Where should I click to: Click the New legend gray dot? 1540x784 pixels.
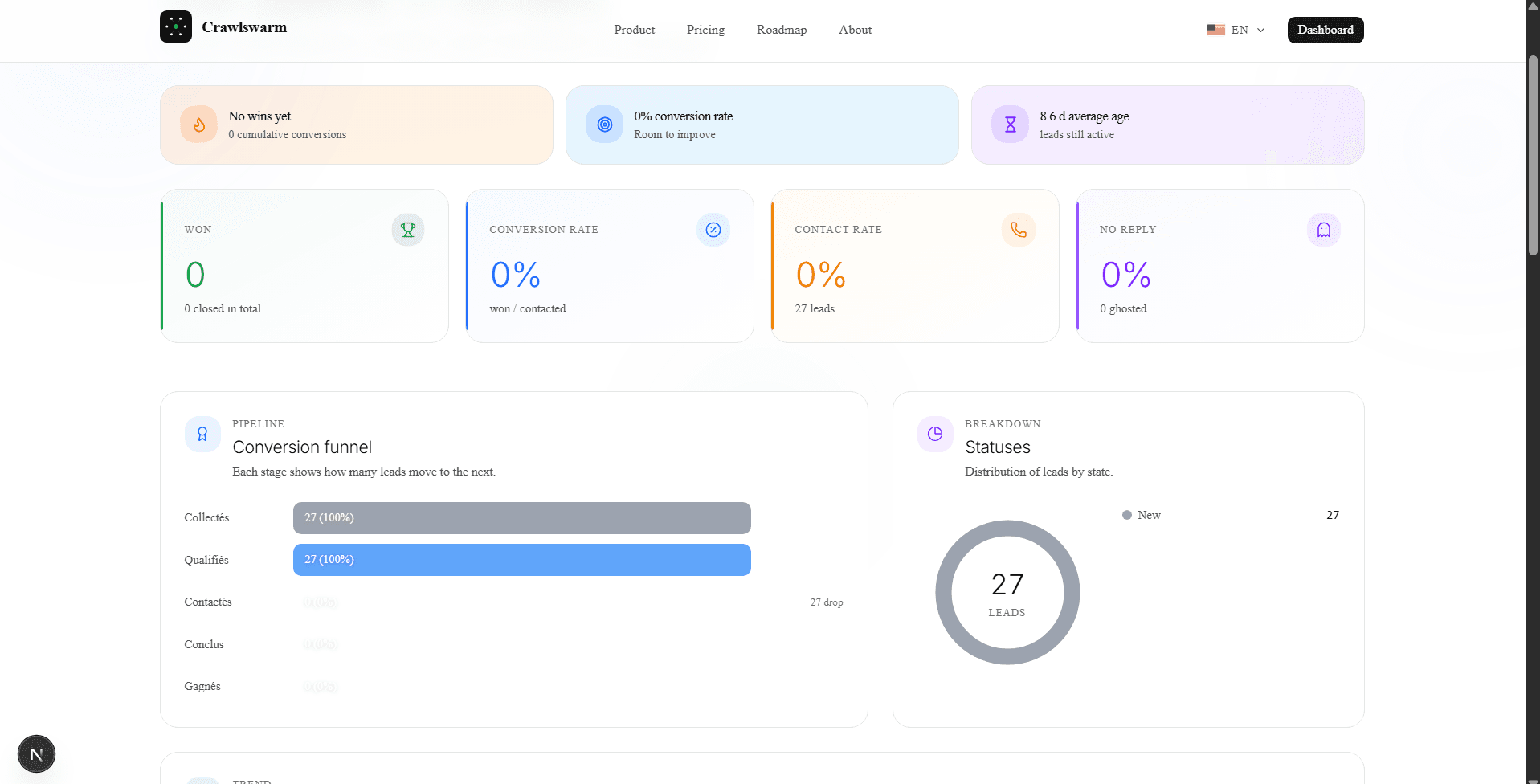1127,515
